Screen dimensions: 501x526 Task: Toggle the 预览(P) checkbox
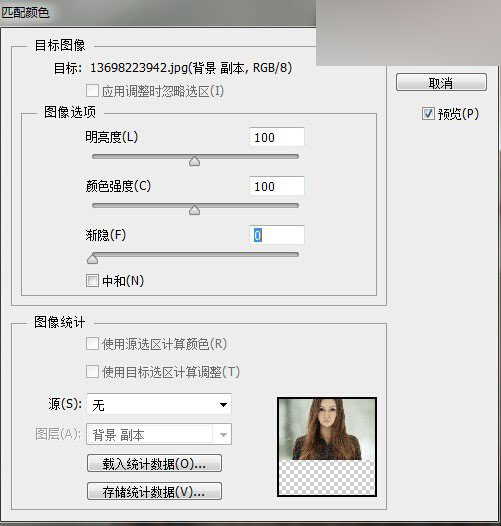pyautogui.click(x=428, y=114)
